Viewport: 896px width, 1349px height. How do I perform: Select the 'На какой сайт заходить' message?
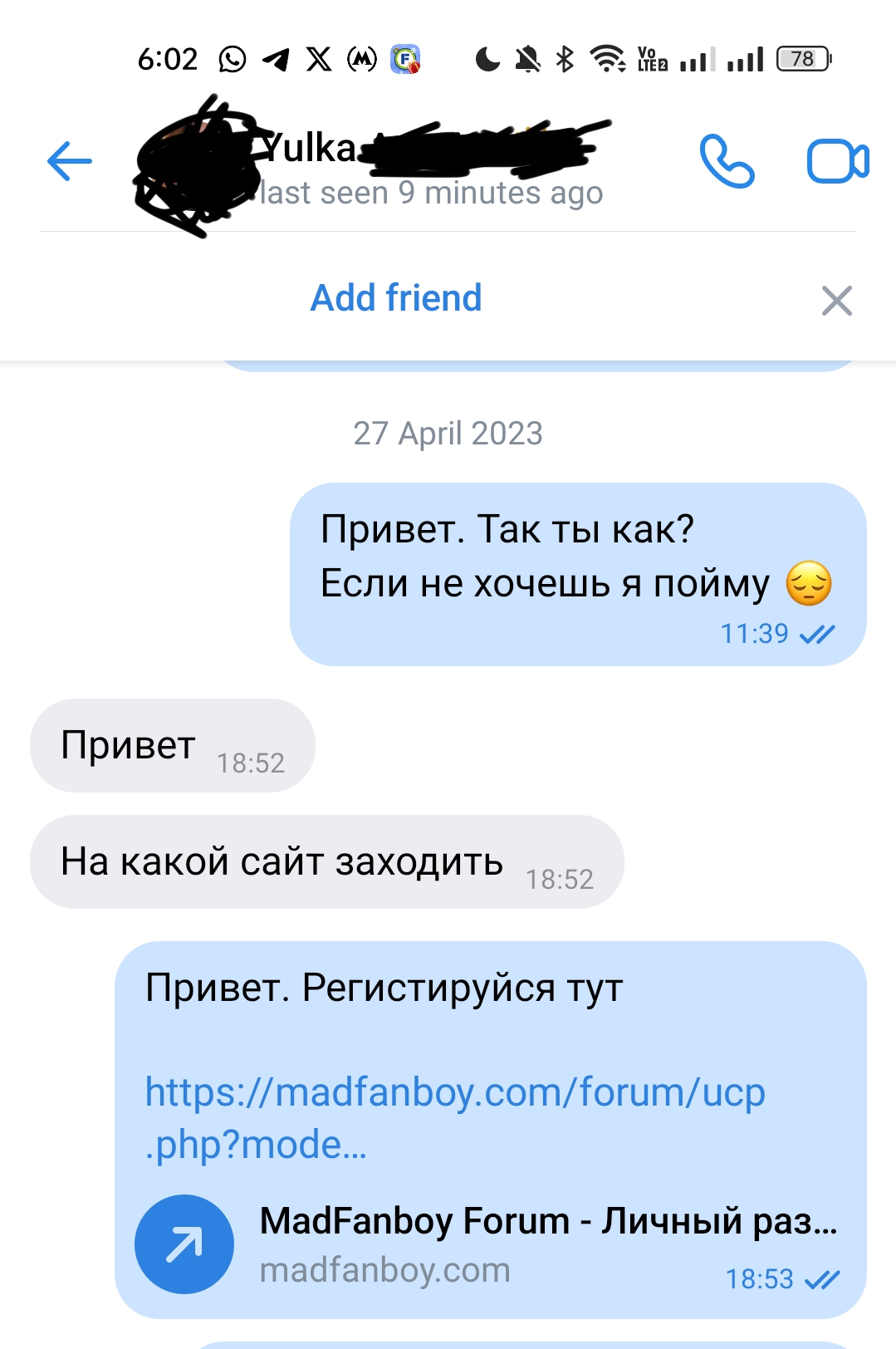click(327, 861)
